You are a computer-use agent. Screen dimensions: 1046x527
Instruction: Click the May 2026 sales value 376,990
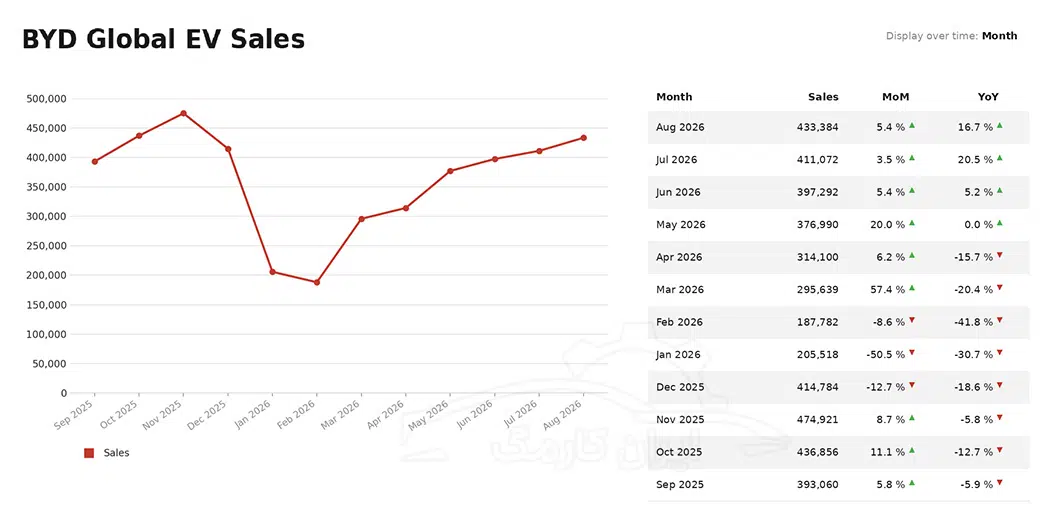click(817, 225)
